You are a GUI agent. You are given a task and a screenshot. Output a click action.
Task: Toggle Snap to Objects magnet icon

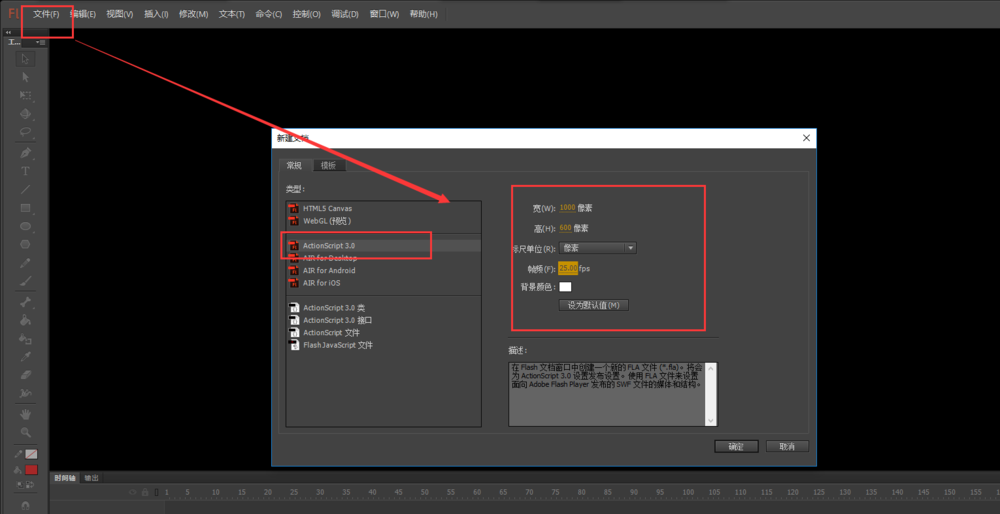[x=26, y=505]
